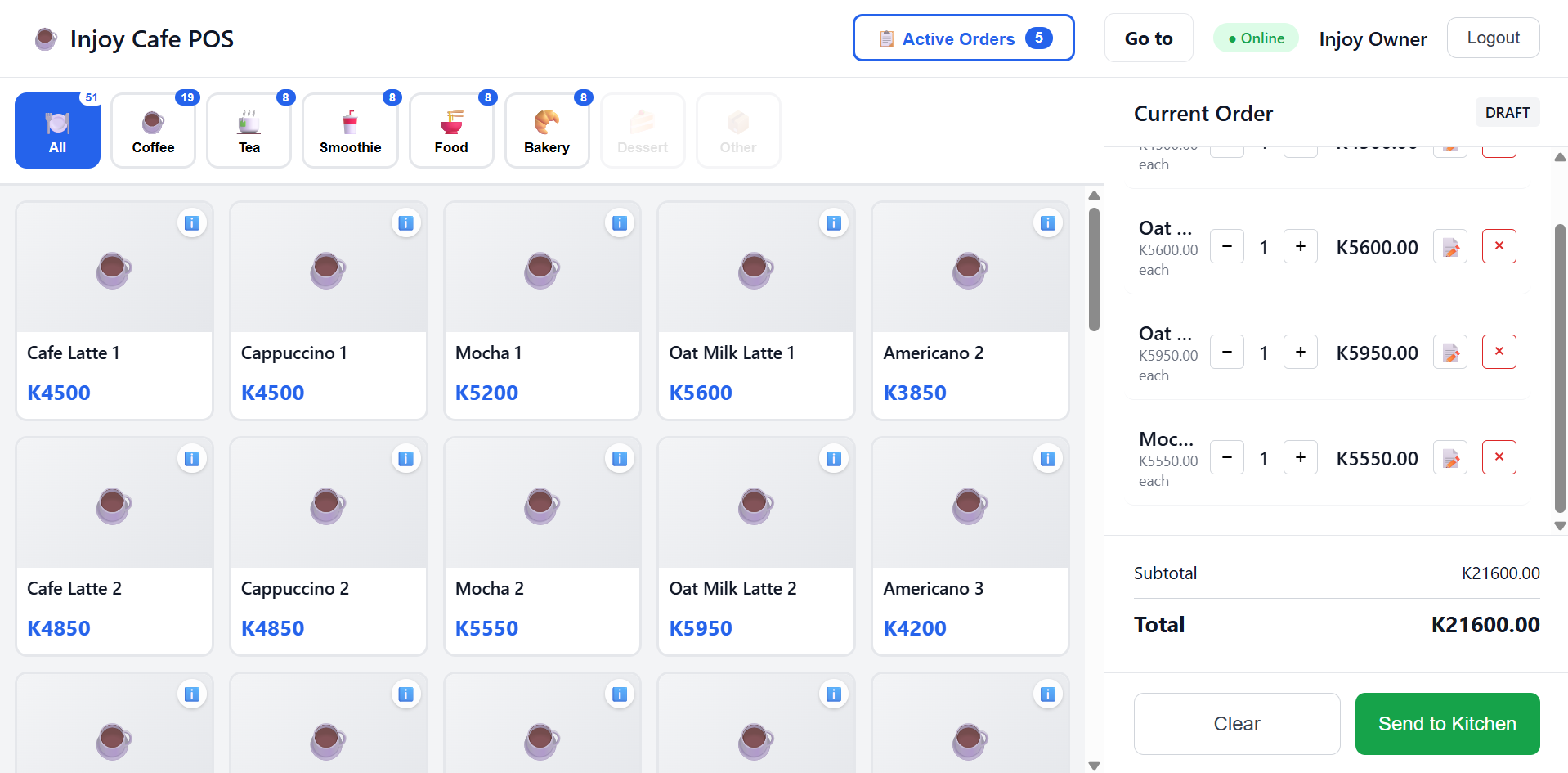
Task: Increase quantity of K5600.00 Oat item
Action: point(1301,246)
